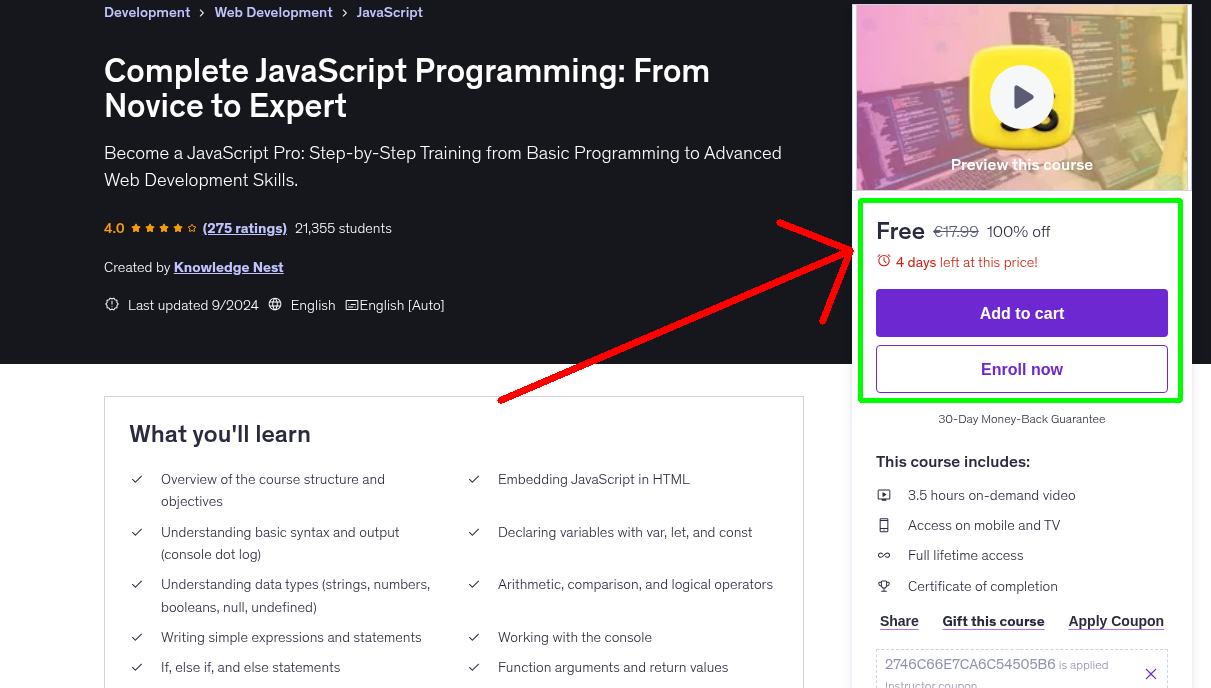Select the infinity icon for lifetime access
Screen dimensions: 1211x688
click(x=884, y=555)
